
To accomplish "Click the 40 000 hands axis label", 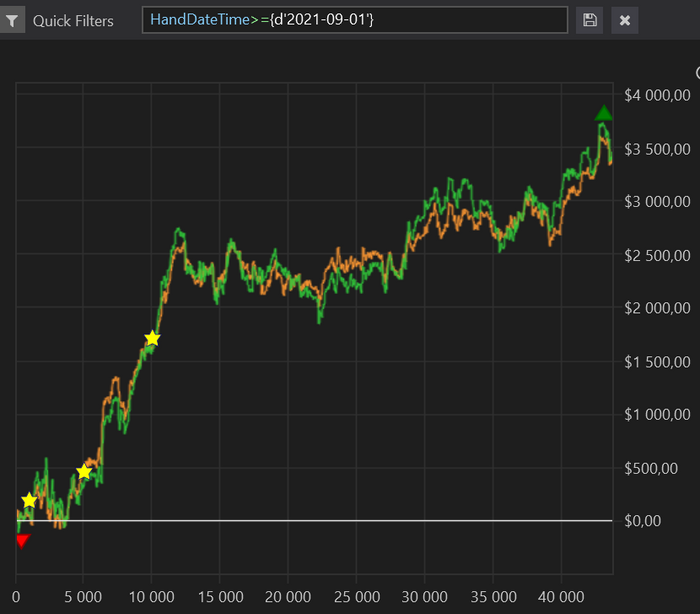I will pos(561,597).
